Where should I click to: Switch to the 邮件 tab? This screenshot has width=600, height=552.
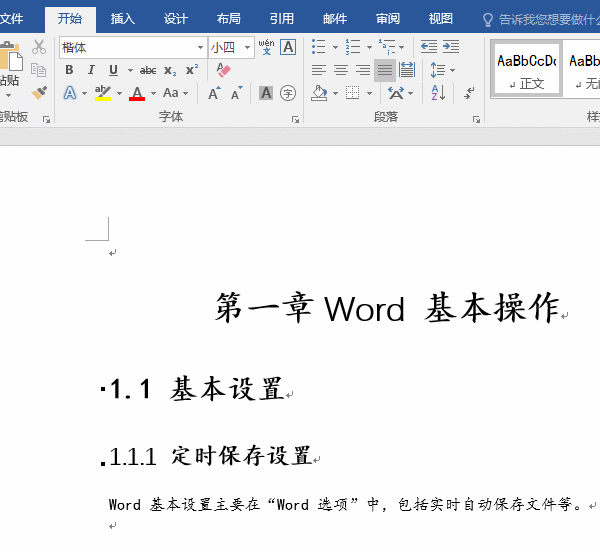pos(335,19)
